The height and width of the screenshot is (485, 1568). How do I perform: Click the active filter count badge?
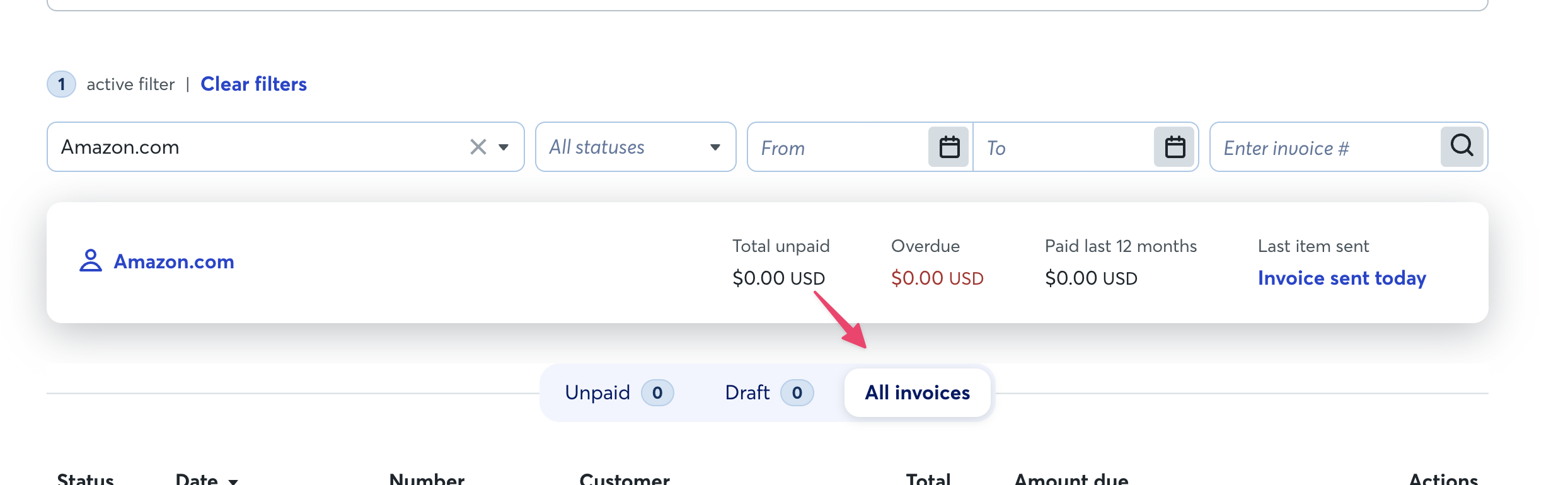(61, 84)
